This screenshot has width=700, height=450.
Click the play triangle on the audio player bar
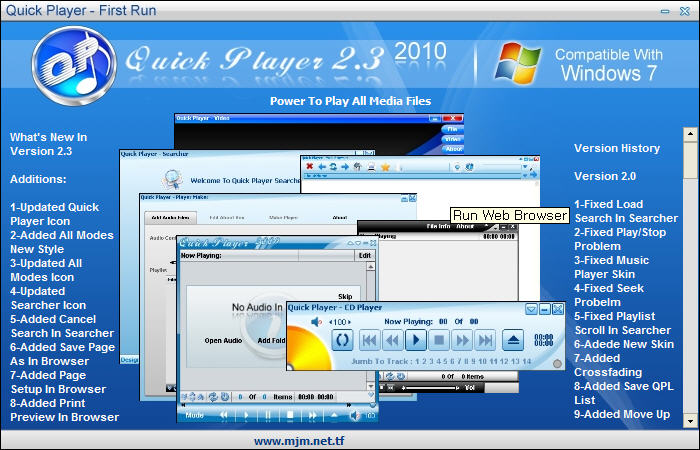coord(246,416)
